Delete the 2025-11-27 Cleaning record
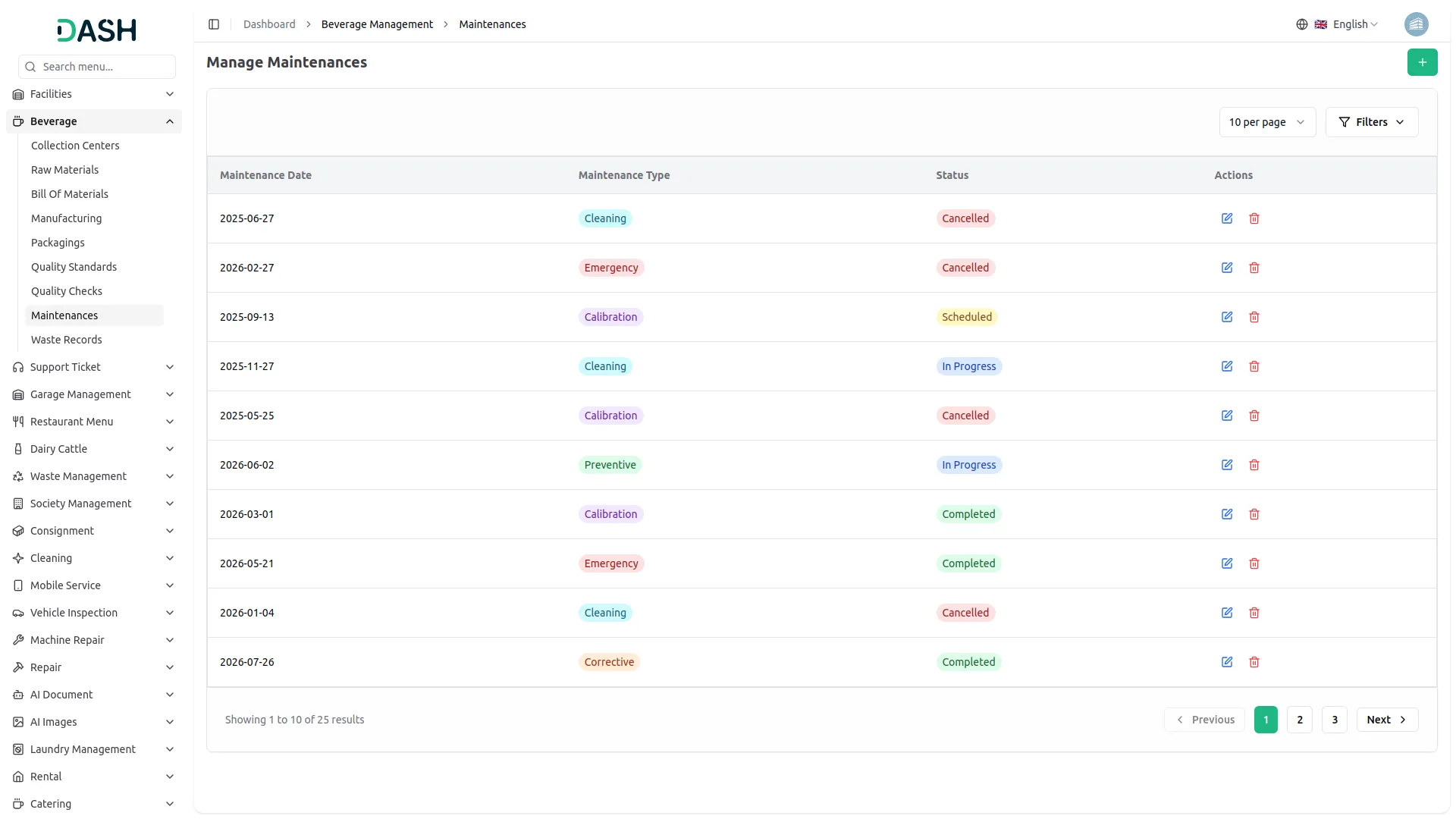The height and width of the screenshot is (819, 1456). click(1254, 366)
